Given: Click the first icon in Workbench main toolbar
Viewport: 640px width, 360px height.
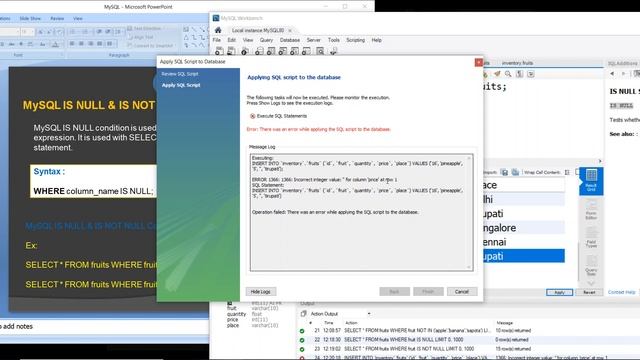Looking at the screenshot, I should (219, 51).
